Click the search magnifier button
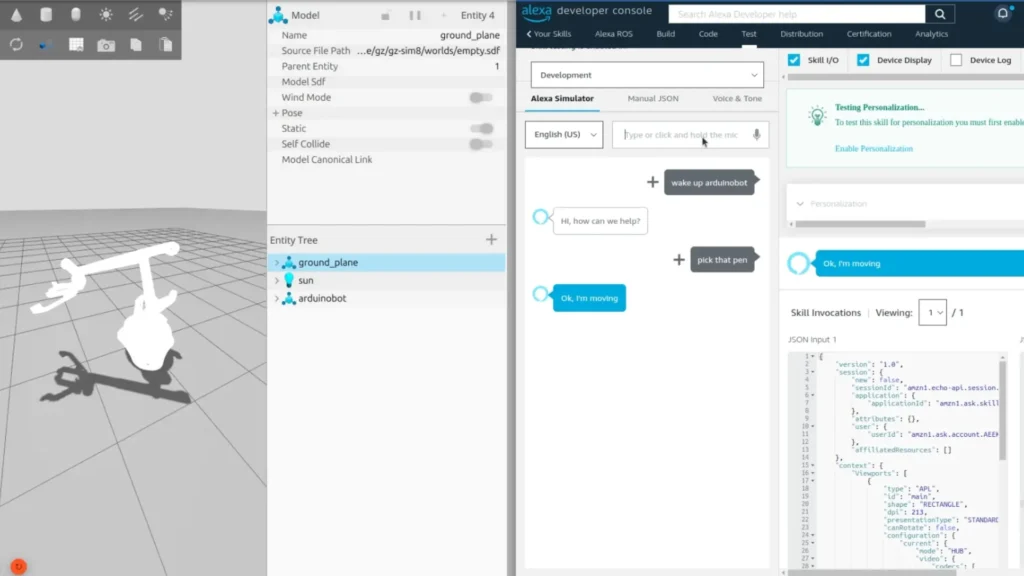 (x=939, y=14)
